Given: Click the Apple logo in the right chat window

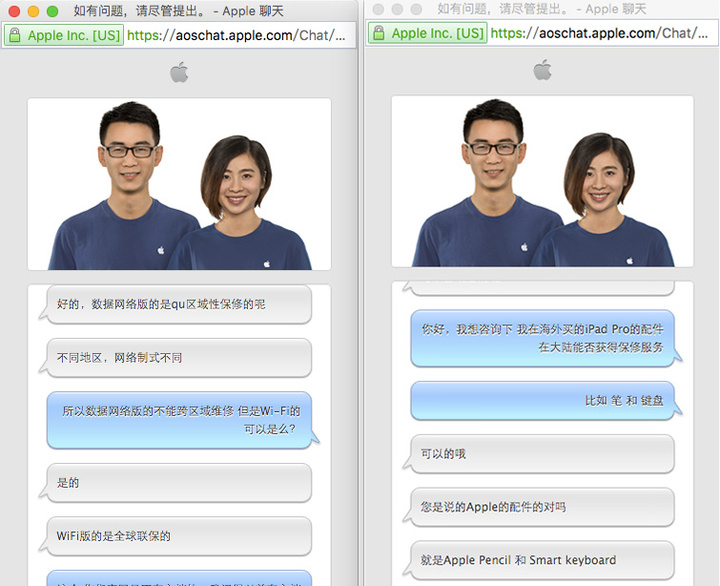Looking at the screenshot, I should [x=542, y=69].
